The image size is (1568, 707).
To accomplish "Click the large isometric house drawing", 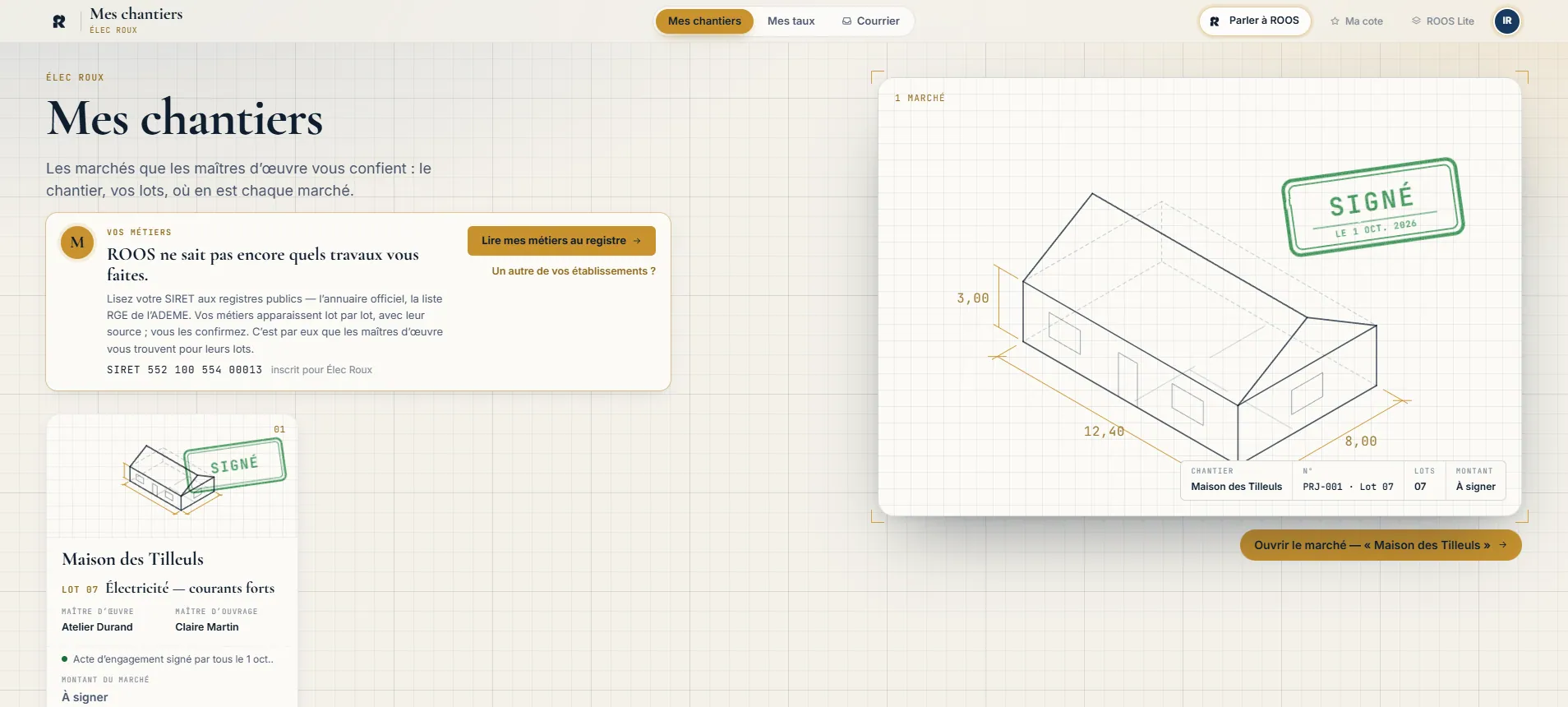I will (x=1200, y=329).
